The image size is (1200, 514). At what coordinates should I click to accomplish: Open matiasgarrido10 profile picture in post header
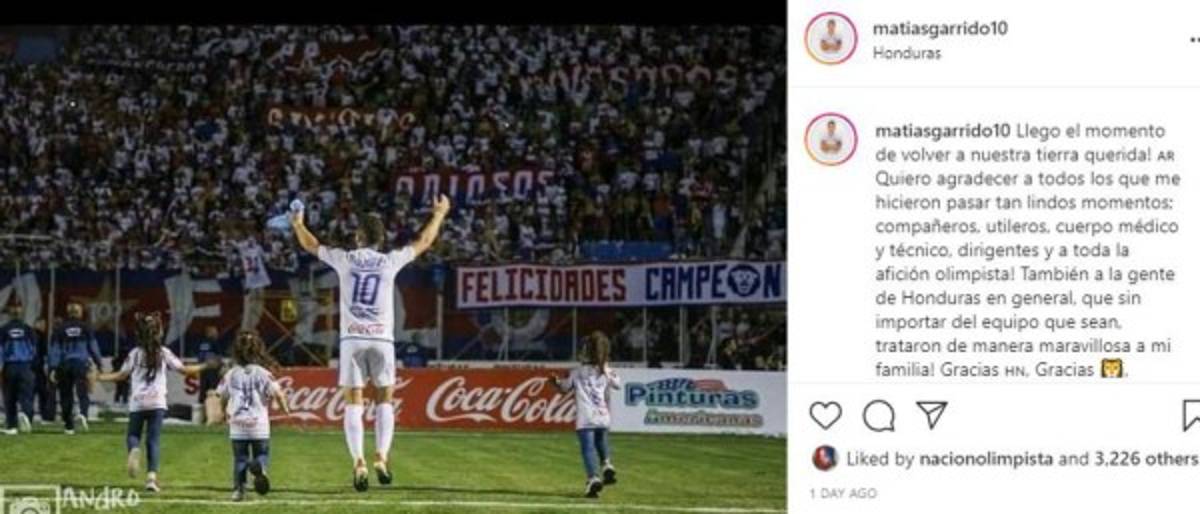click(x=831, y=39)
